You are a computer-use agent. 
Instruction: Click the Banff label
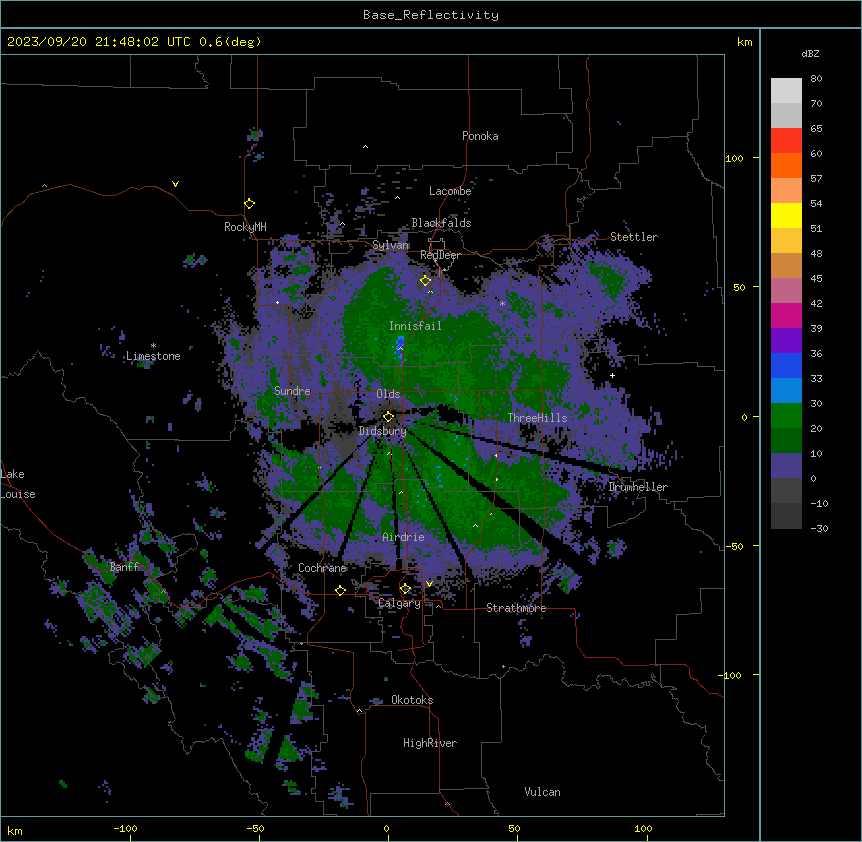[124, 567]
